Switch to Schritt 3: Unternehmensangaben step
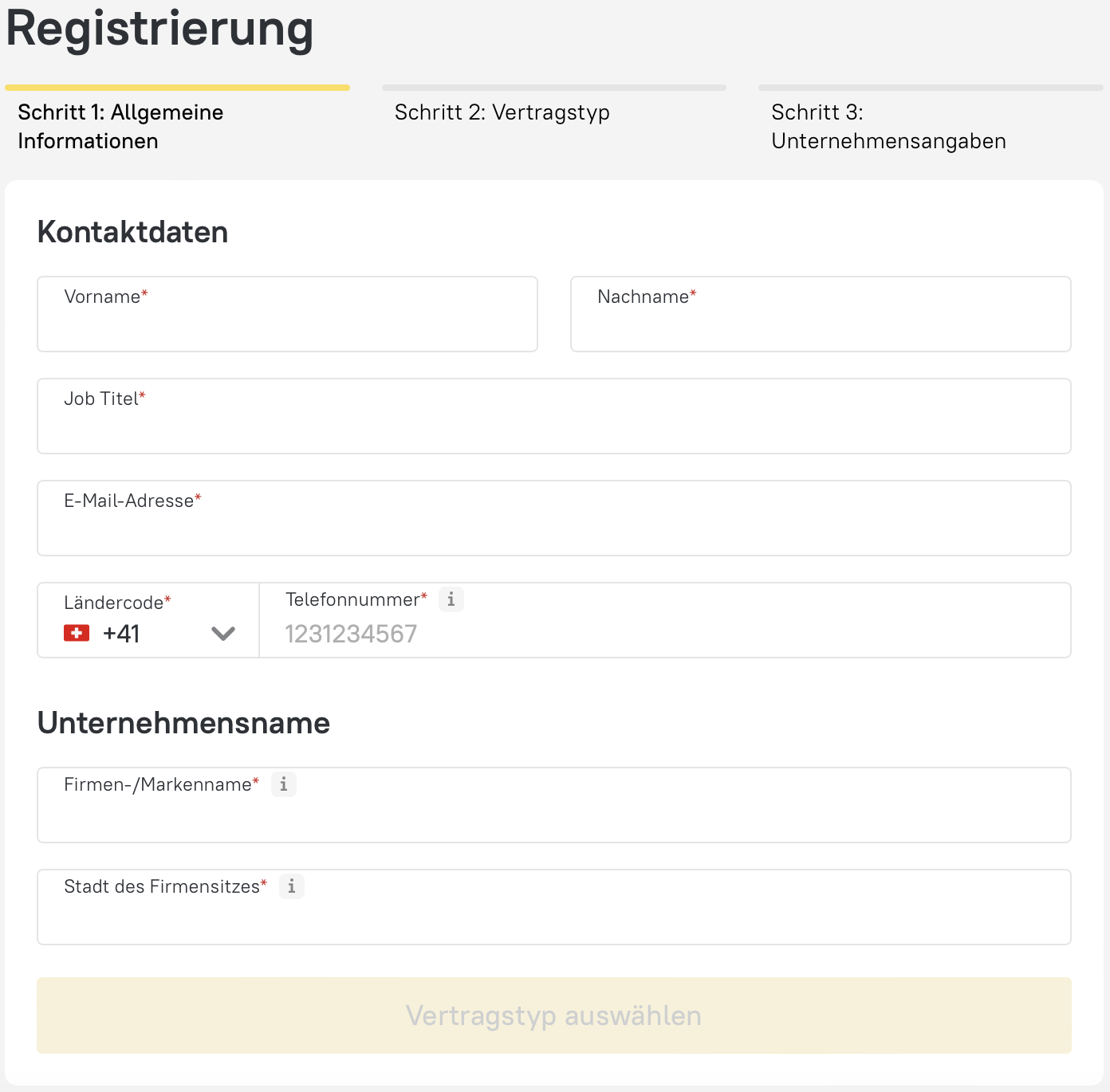Image resolution: width=1110 pixels, height=1092 pixels. pyautogui.click(x=888, y=127)
